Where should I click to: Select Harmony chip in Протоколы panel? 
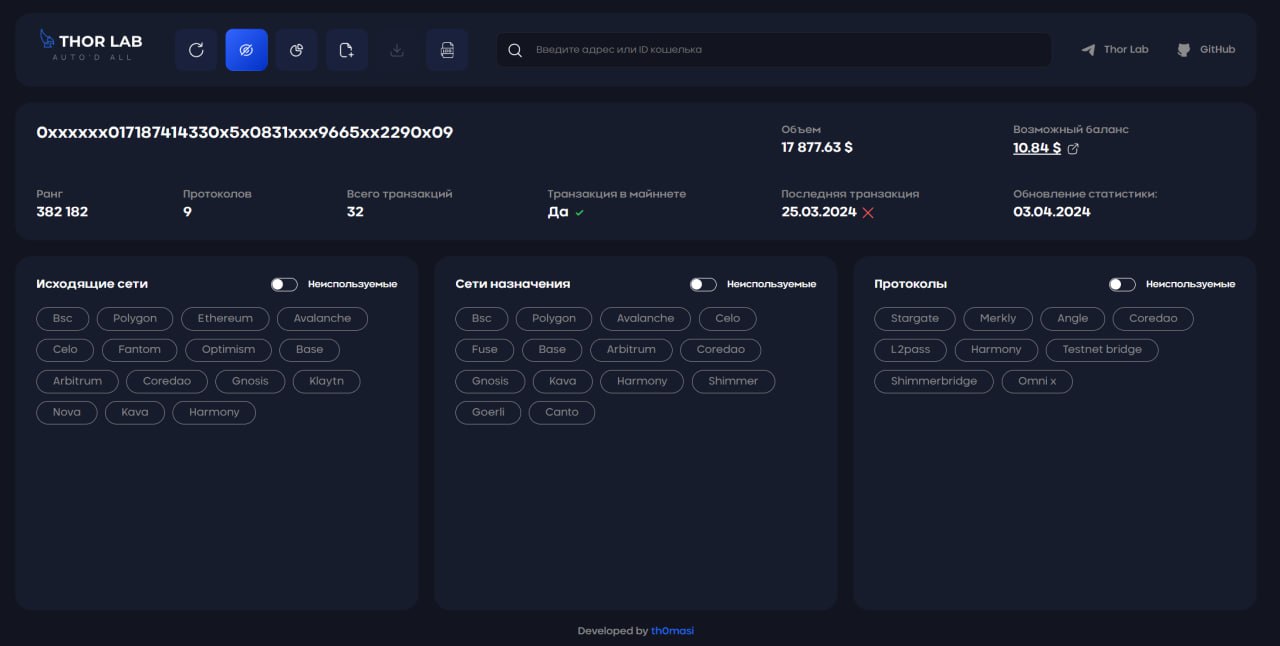click(996, 350)
